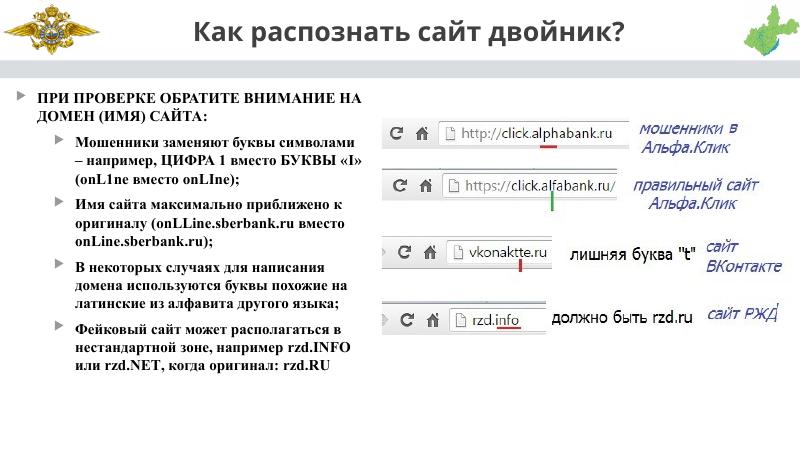Click the vkonaktte.ru address field
This screenshot has width=800, height=451.
coord(499,252)
